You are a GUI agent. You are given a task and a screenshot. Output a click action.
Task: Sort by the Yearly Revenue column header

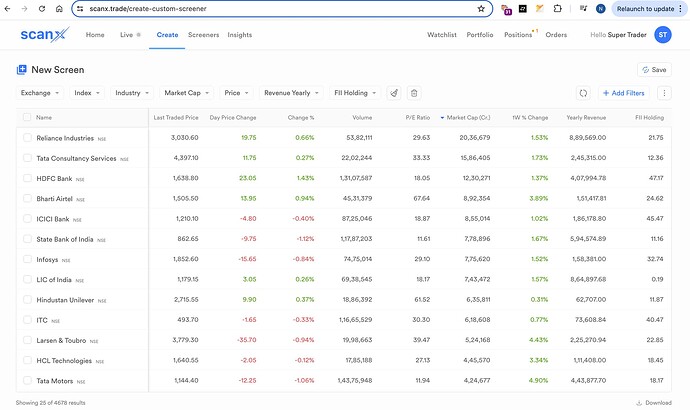pos(586,117)
